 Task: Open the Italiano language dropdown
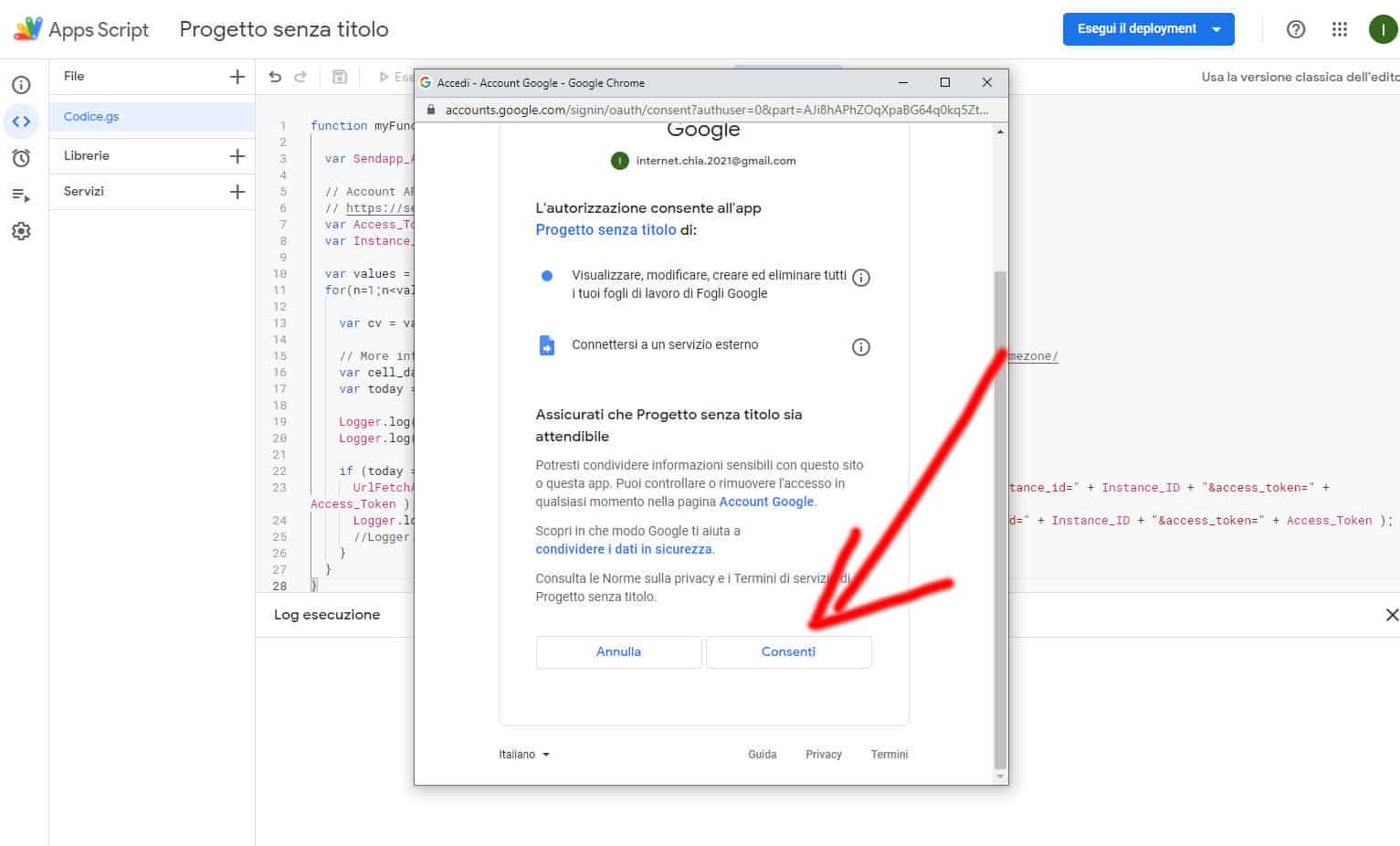click(524, 755)
